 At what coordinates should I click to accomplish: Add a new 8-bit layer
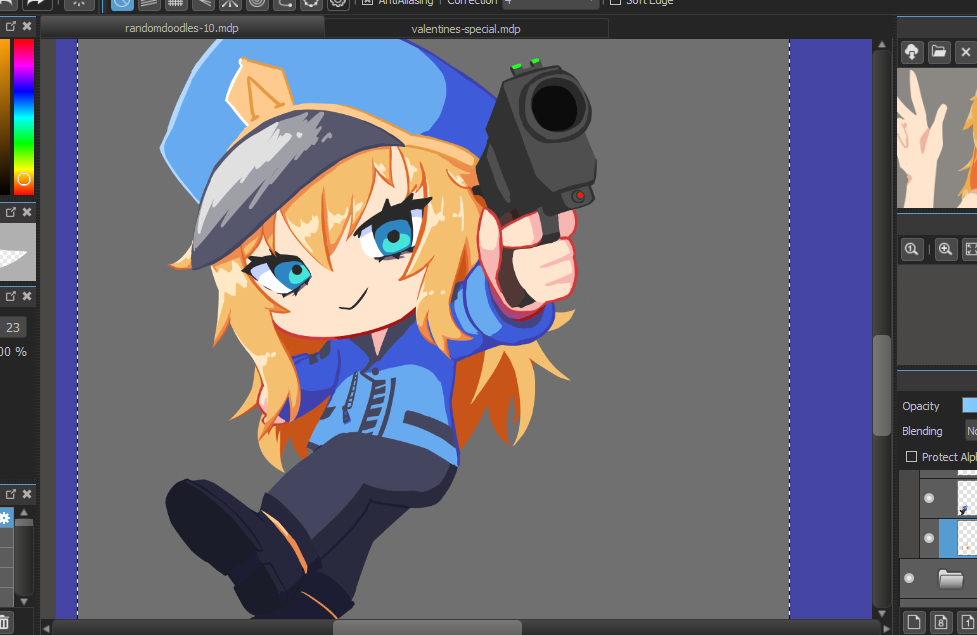coord(941,622)
